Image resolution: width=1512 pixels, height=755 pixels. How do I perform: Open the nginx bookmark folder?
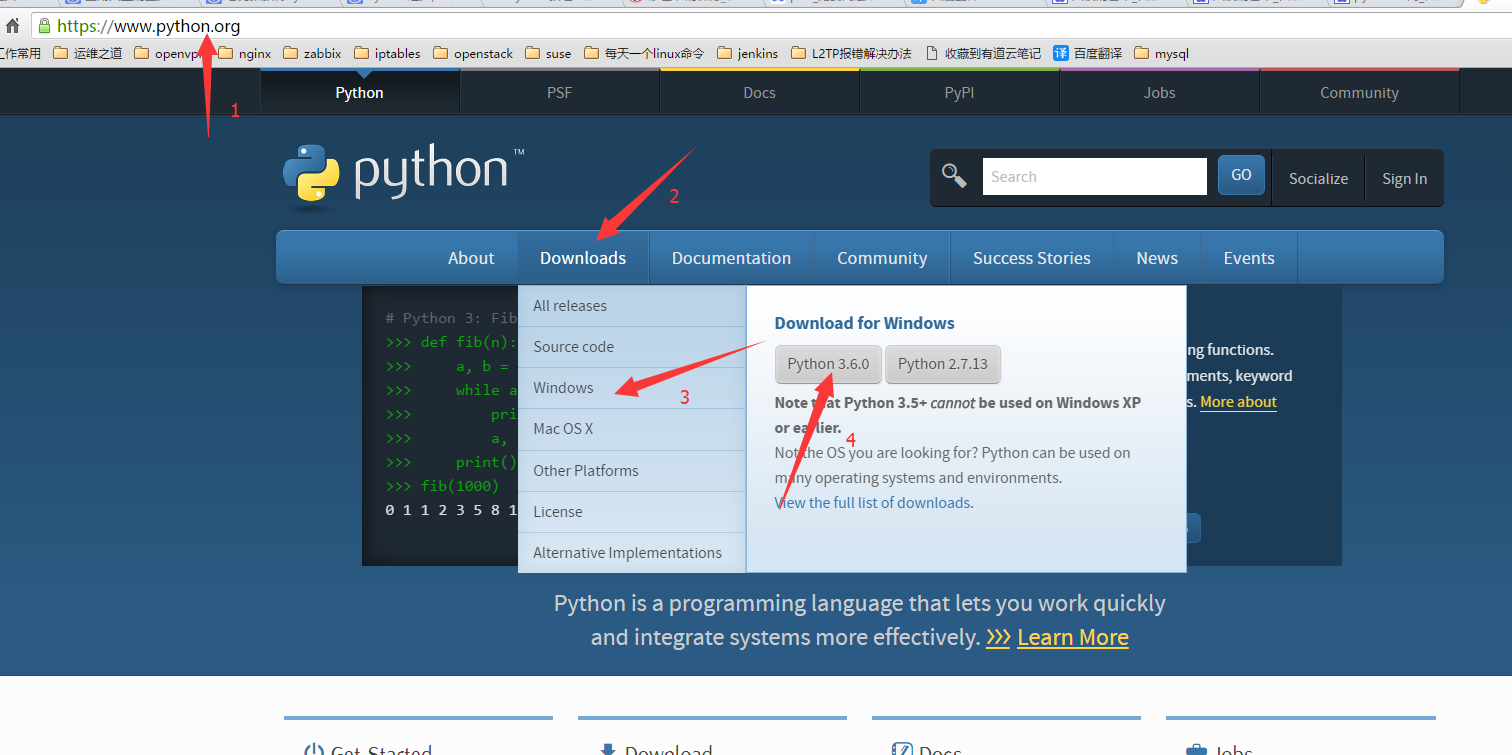[244, 54]
